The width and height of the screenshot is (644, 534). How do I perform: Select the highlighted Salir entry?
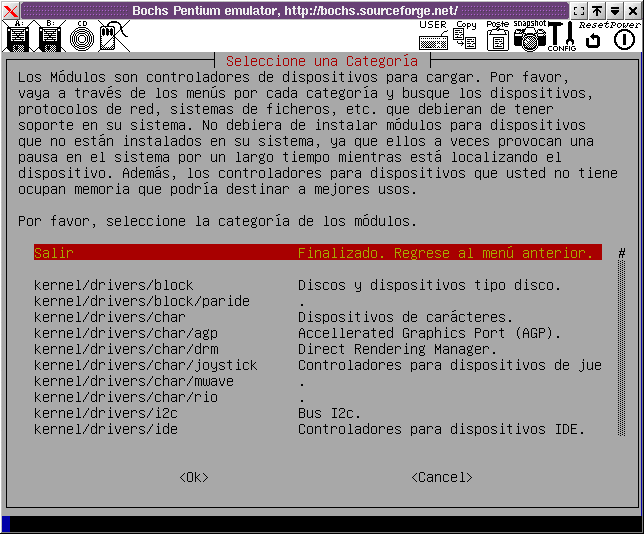pyautogui.click(x=316, y=253)
